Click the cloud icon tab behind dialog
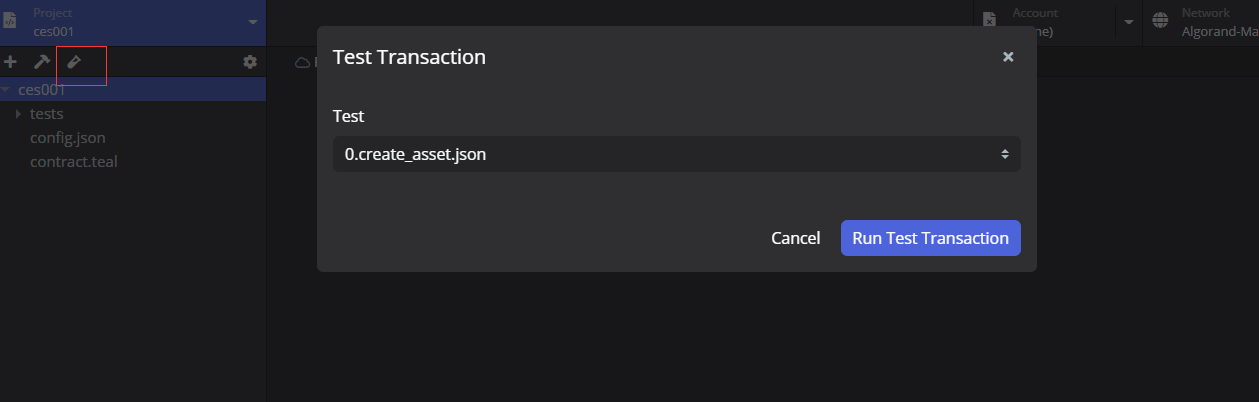 (x=301, y=62)
